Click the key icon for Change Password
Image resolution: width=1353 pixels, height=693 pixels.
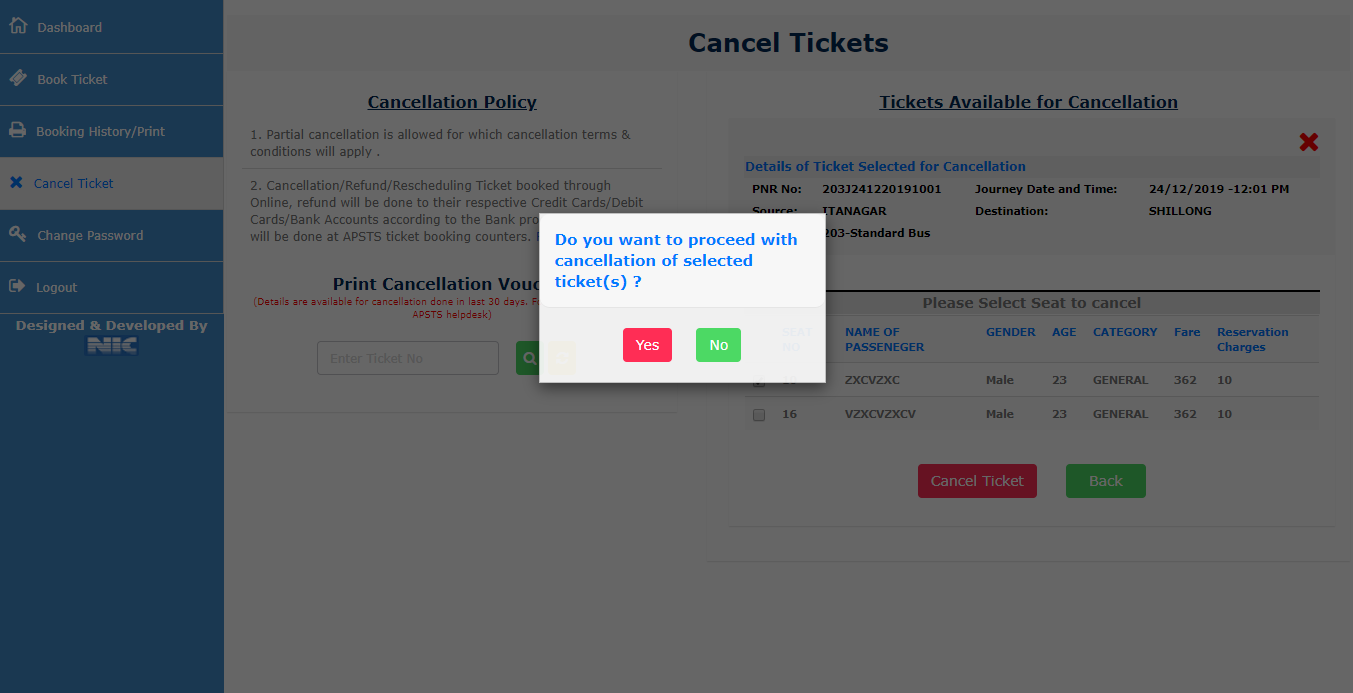(17, 234)
